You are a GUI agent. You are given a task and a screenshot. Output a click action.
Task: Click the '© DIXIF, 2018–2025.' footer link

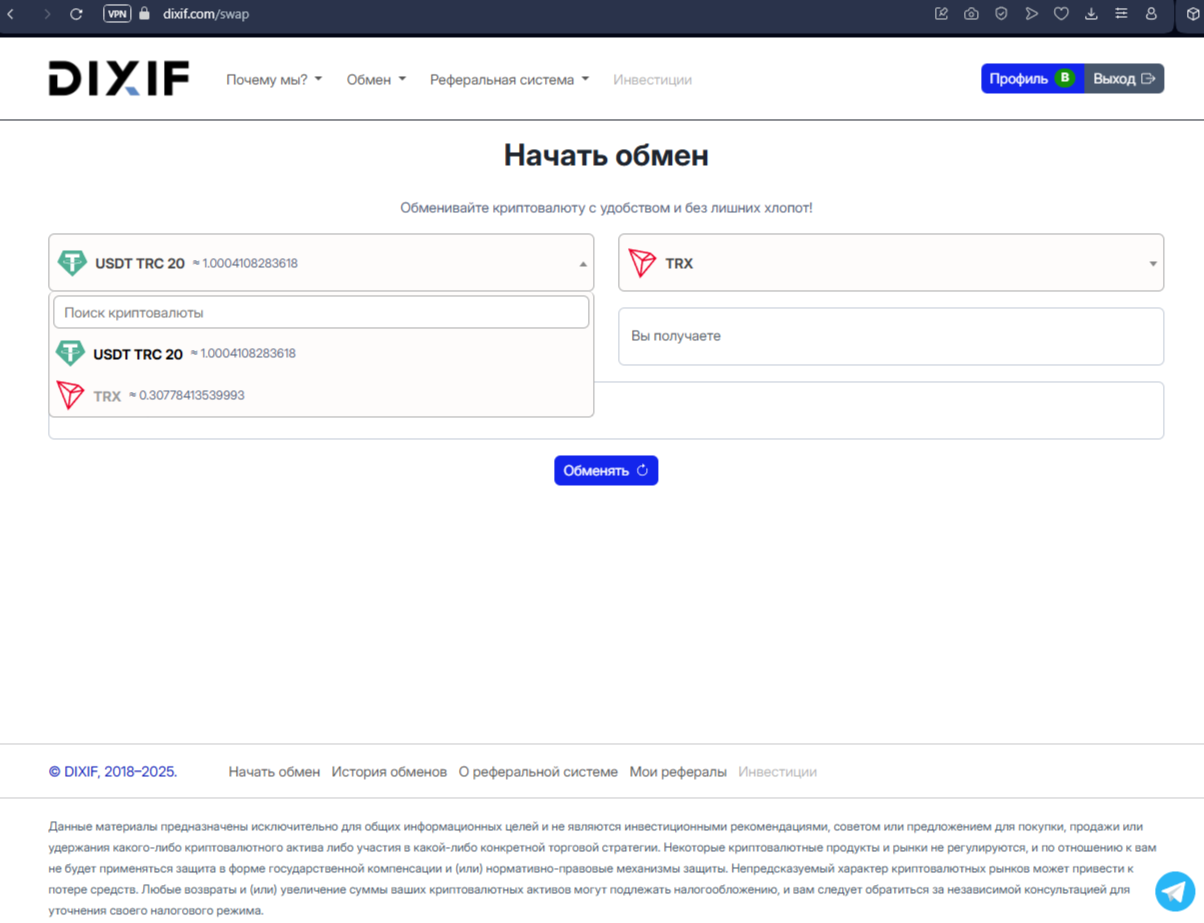(113, 772)
